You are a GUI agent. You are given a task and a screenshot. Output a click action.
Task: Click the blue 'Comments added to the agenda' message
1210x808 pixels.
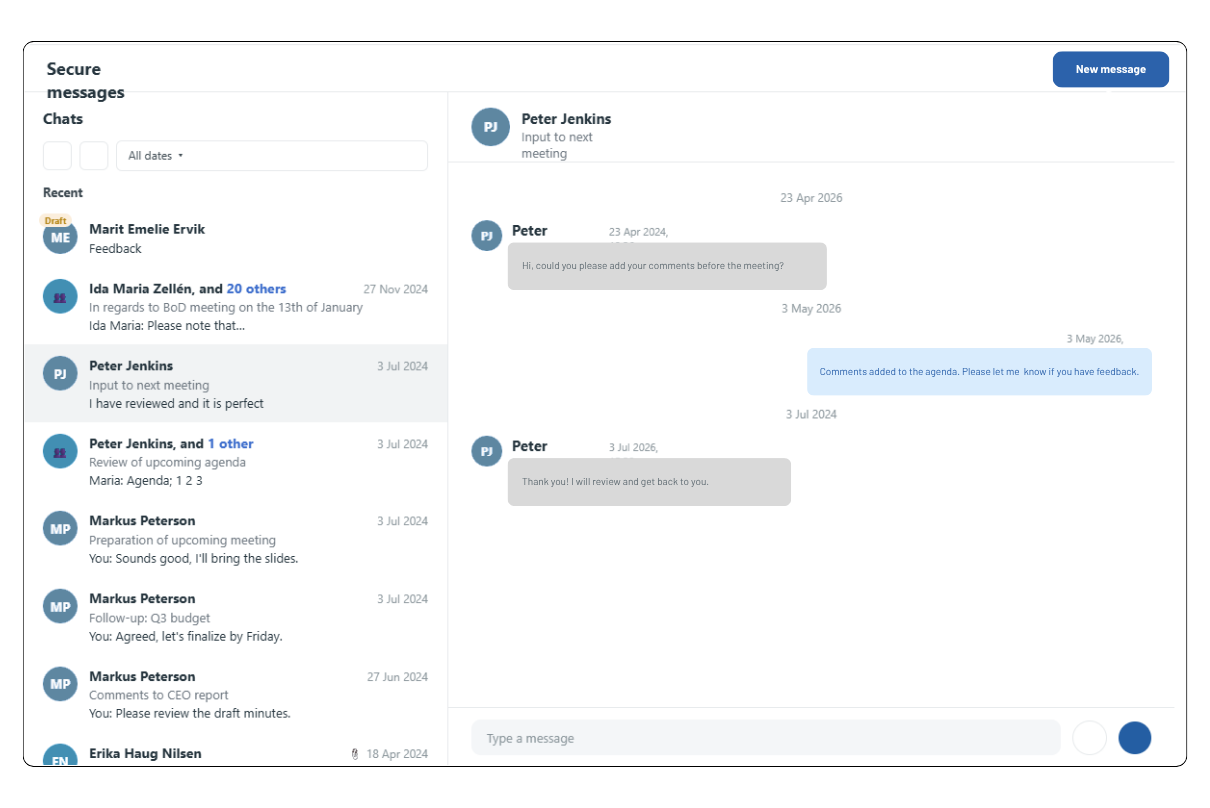979,372
